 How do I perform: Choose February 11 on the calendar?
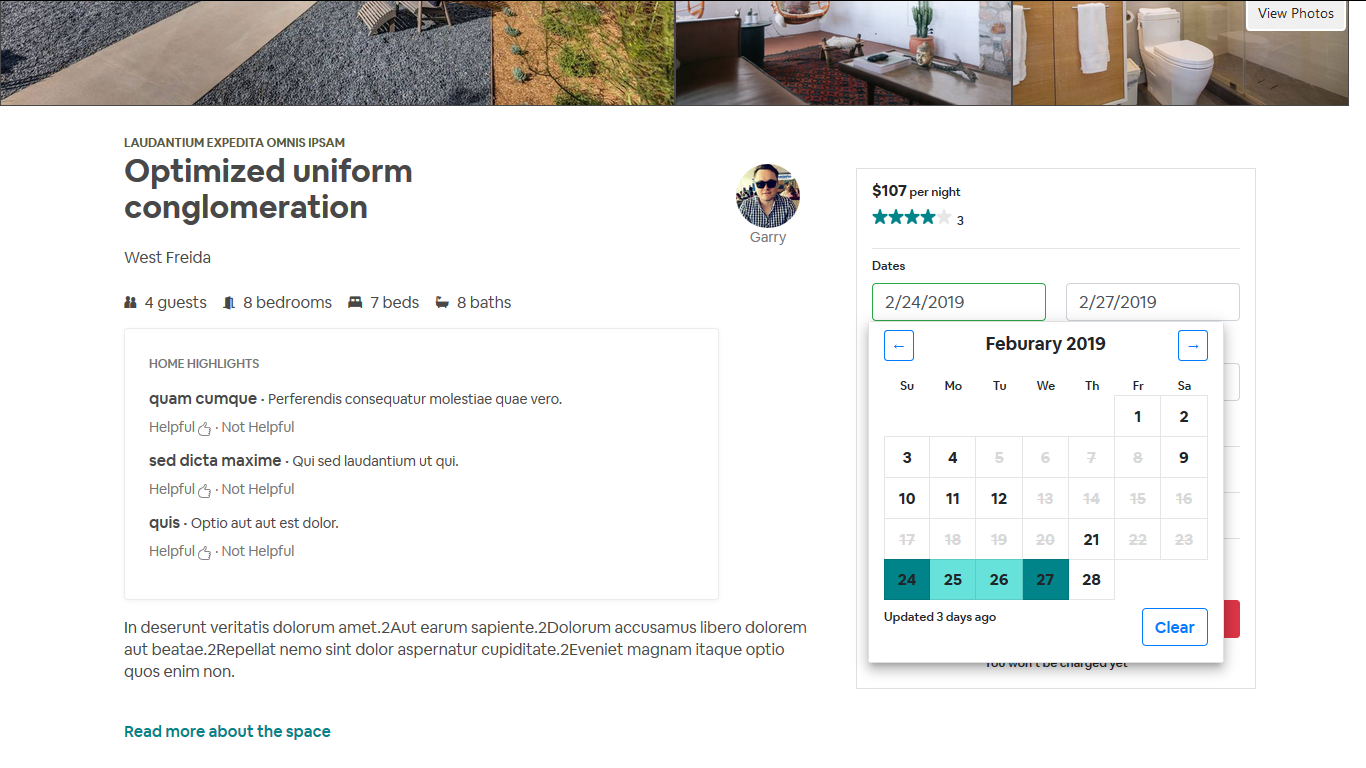tap(953, 498)
